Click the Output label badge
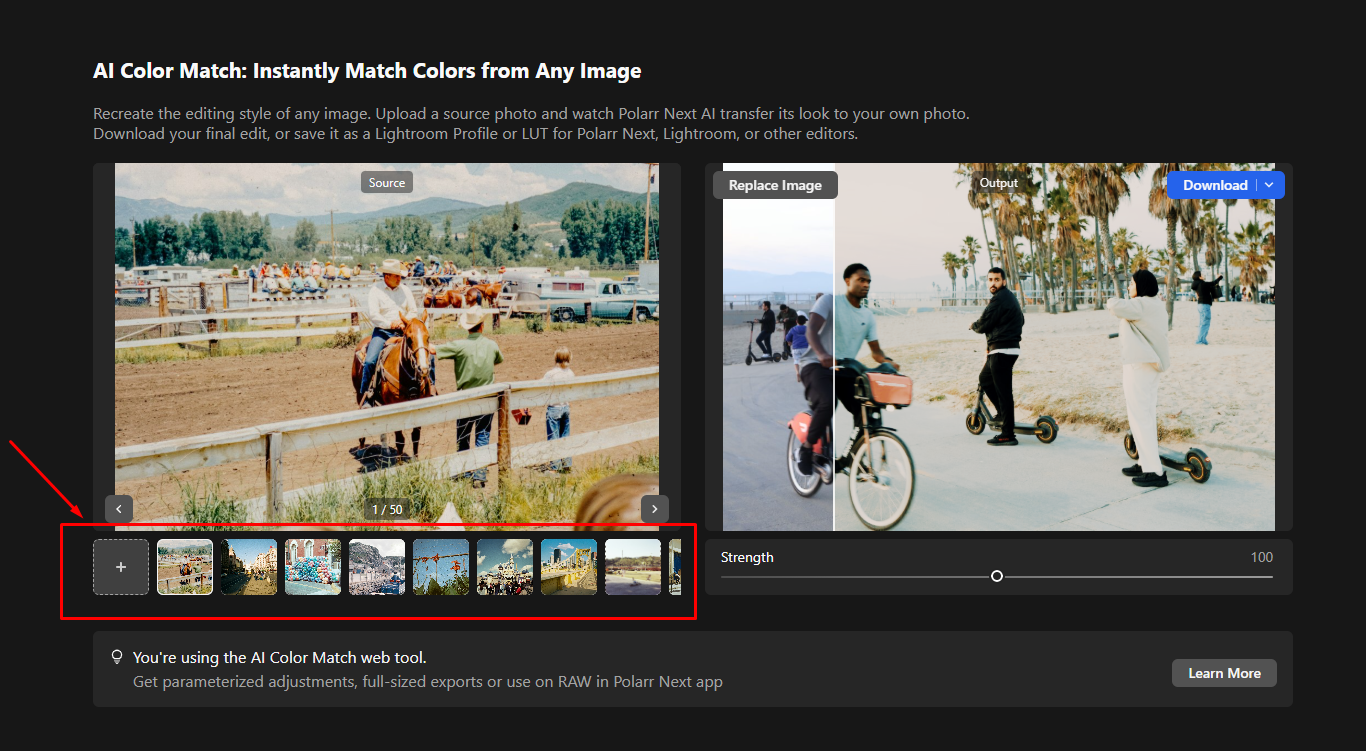This screenshot has height=751, width=1366. pyautogui.click(x=998, y=183)
